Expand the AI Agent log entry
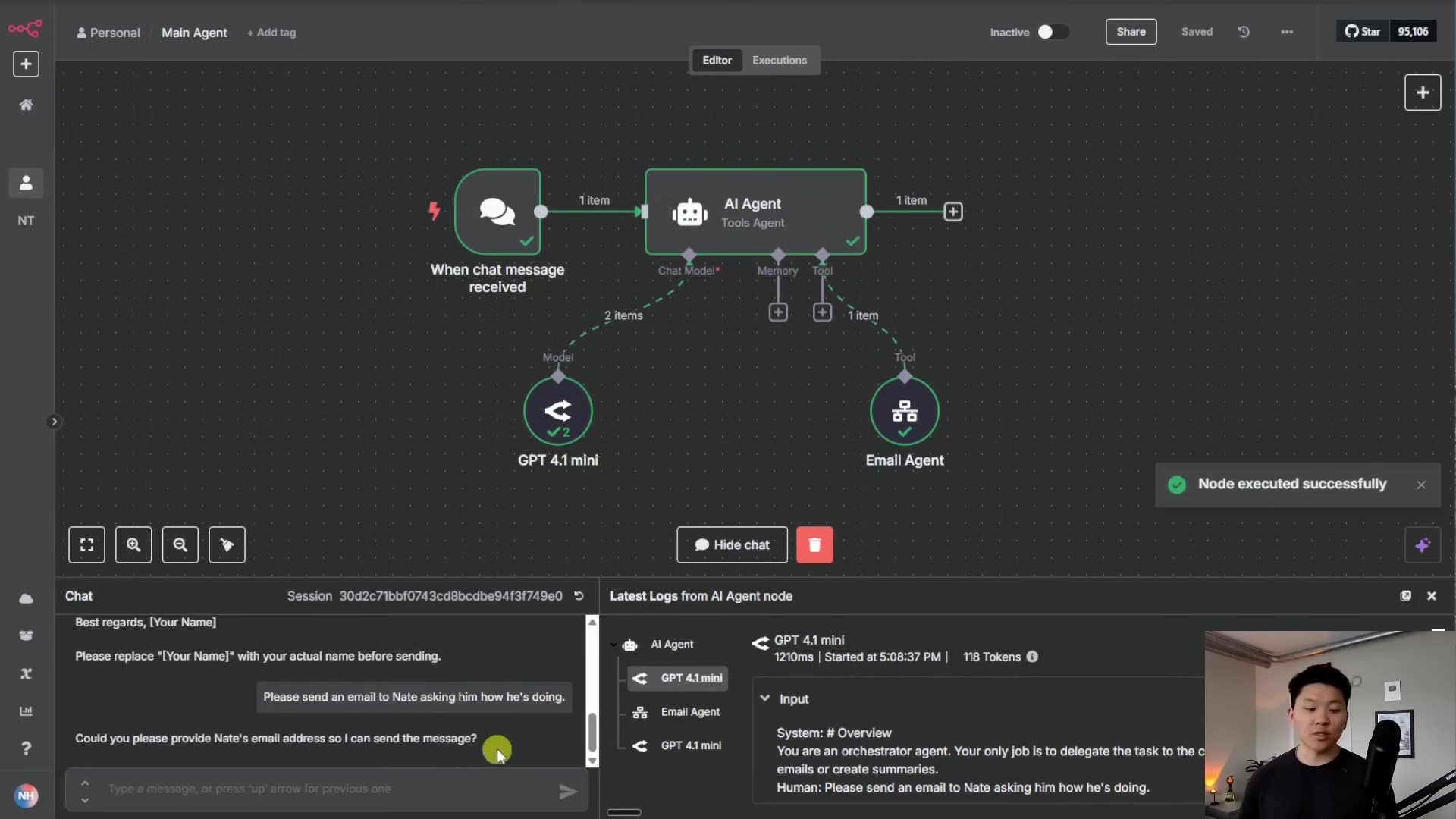1456x819 pixels. point(613,645)
